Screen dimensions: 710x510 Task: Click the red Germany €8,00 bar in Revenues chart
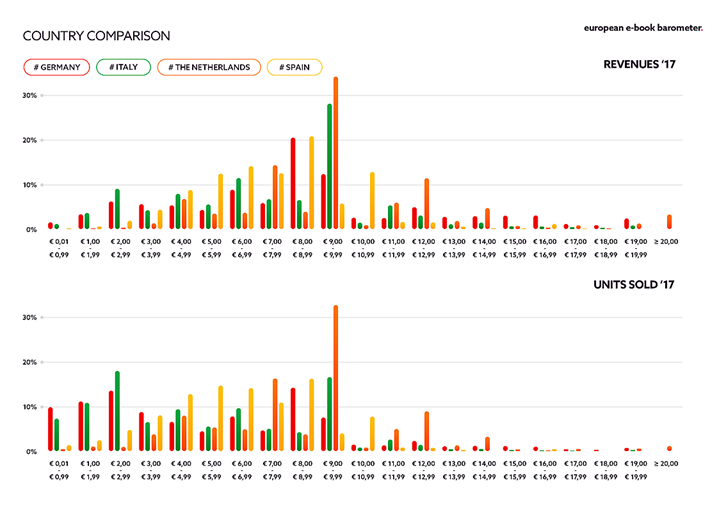293,183
